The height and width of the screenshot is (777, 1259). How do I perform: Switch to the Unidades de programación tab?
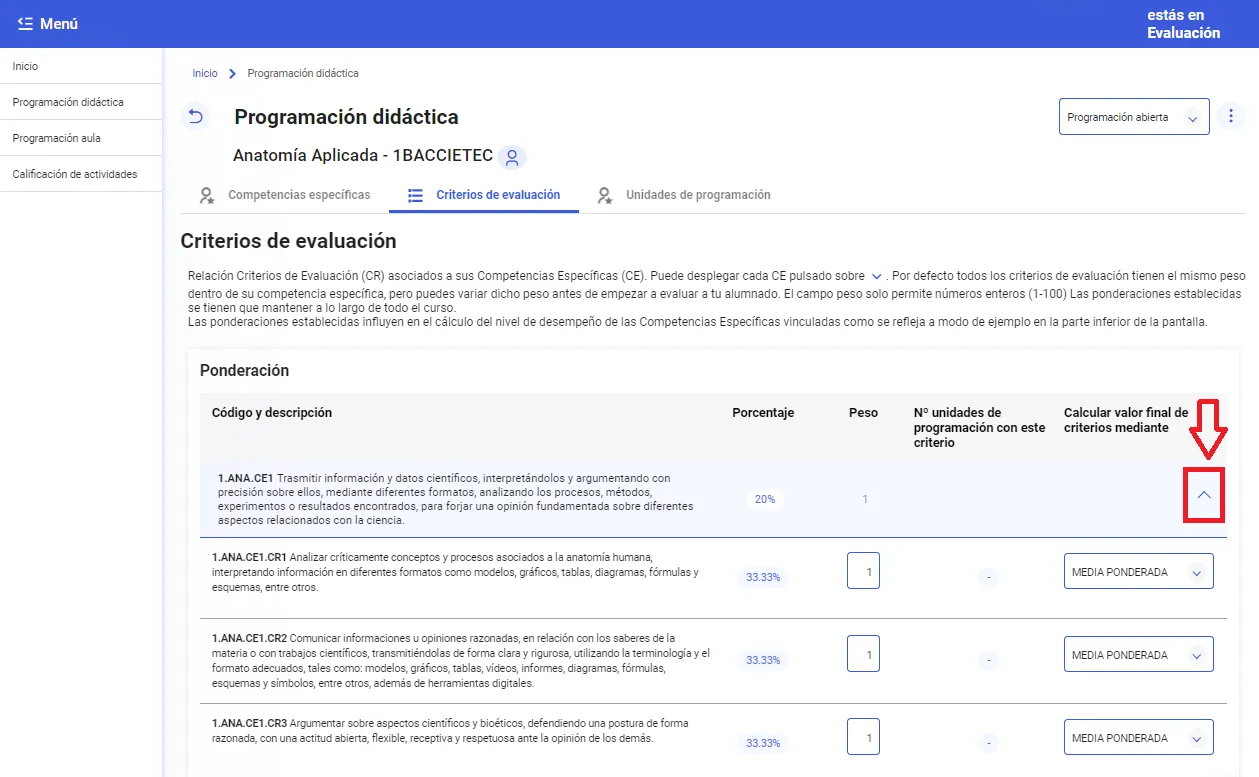coord(697,195)
